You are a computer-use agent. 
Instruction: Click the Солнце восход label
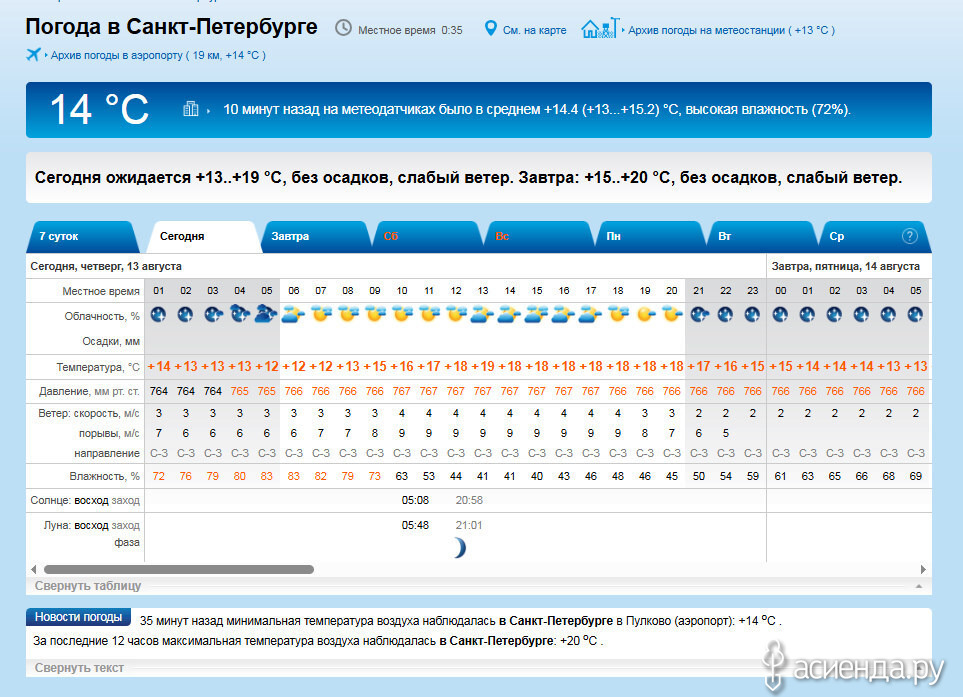pos(91,500)
